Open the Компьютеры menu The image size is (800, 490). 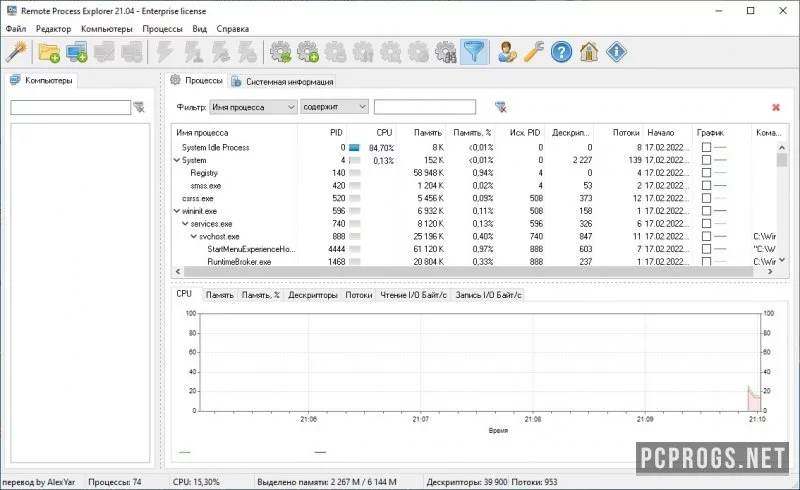pyautogui.click(x=107, y=29)
